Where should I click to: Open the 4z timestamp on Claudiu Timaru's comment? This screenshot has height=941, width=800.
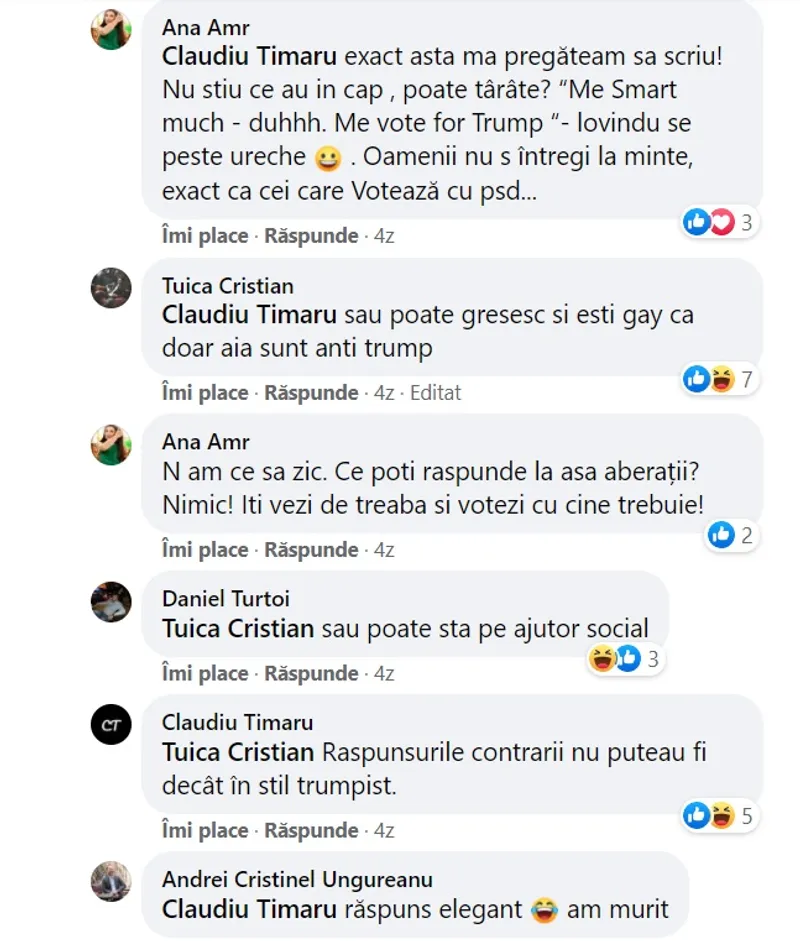pos(384,831)
